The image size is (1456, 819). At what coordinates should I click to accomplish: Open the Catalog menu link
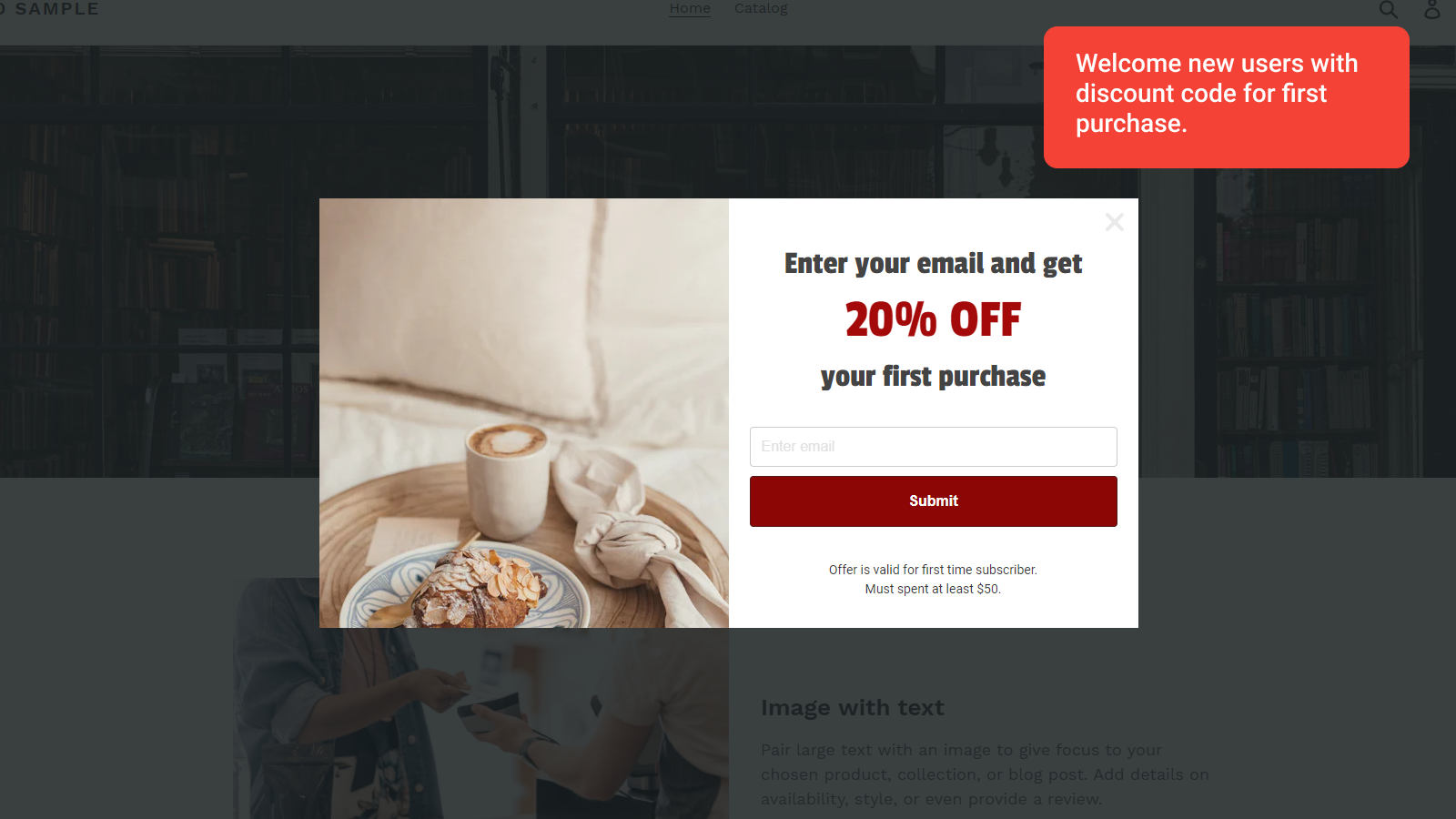761,8
